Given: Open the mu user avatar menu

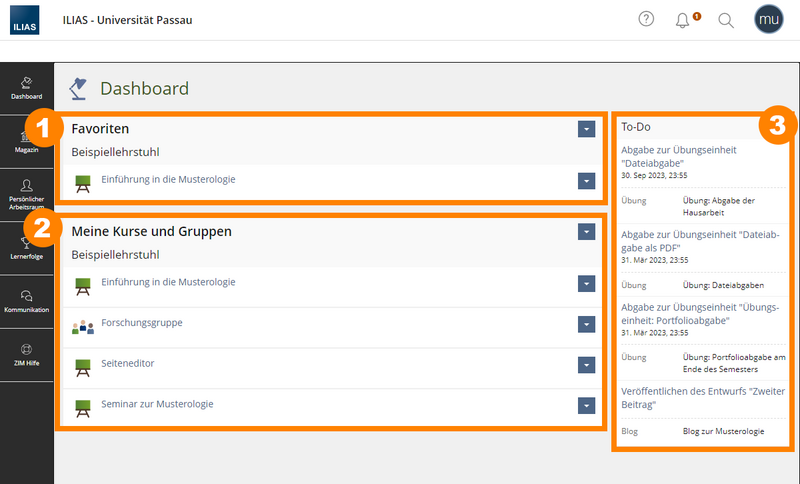Looking at the screenshot, I should click(768, 19).
